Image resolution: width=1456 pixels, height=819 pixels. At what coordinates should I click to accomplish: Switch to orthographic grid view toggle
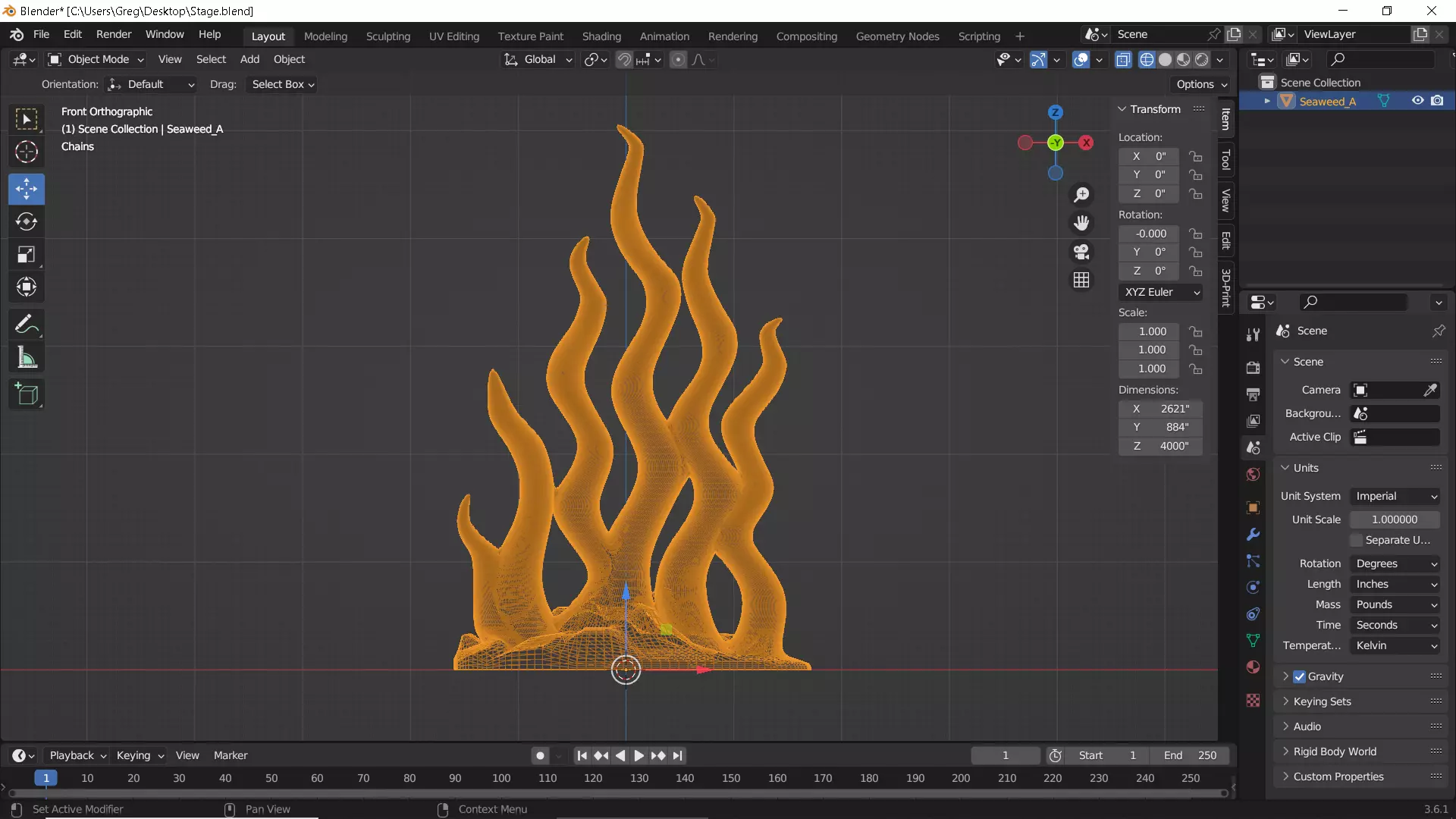tap(1081, 281)
